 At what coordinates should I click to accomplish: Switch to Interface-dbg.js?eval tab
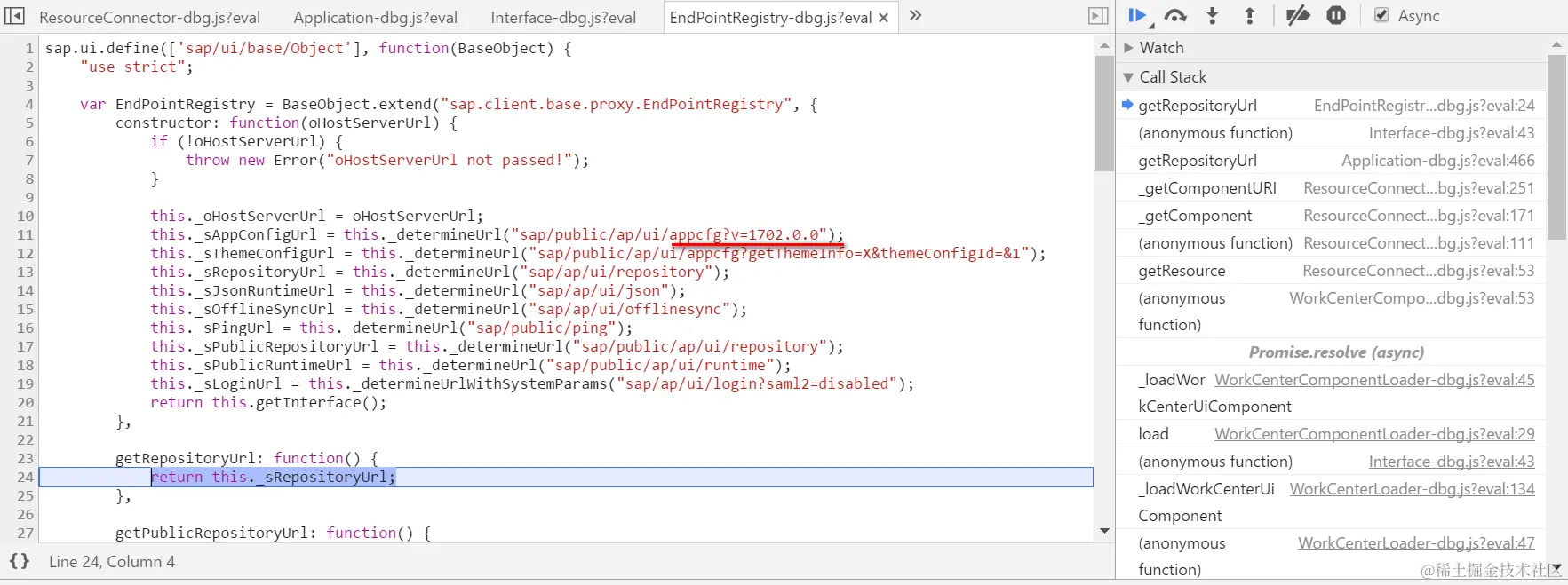pyautogui.click(x=563, y=18)
